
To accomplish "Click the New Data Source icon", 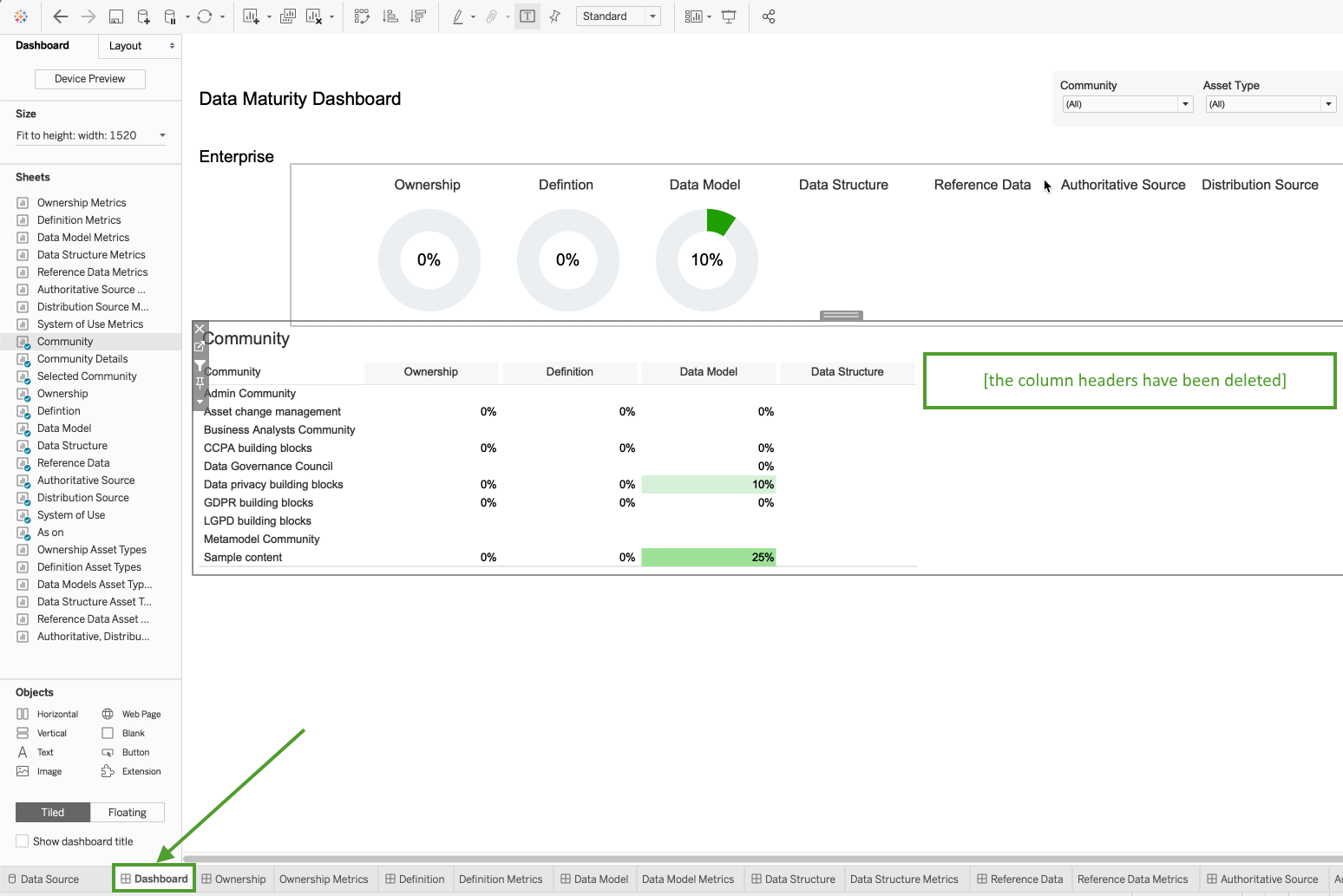I will [144, 16].
